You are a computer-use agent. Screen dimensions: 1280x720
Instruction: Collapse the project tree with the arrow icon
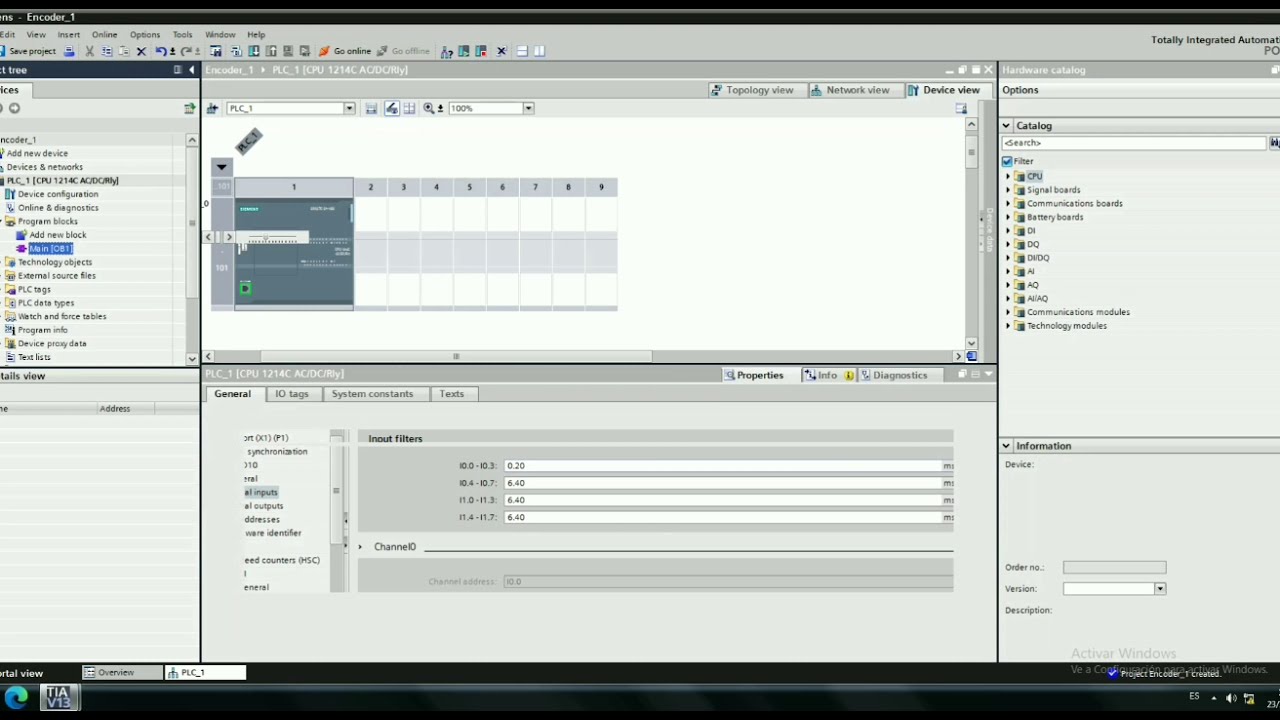[191, 70]
